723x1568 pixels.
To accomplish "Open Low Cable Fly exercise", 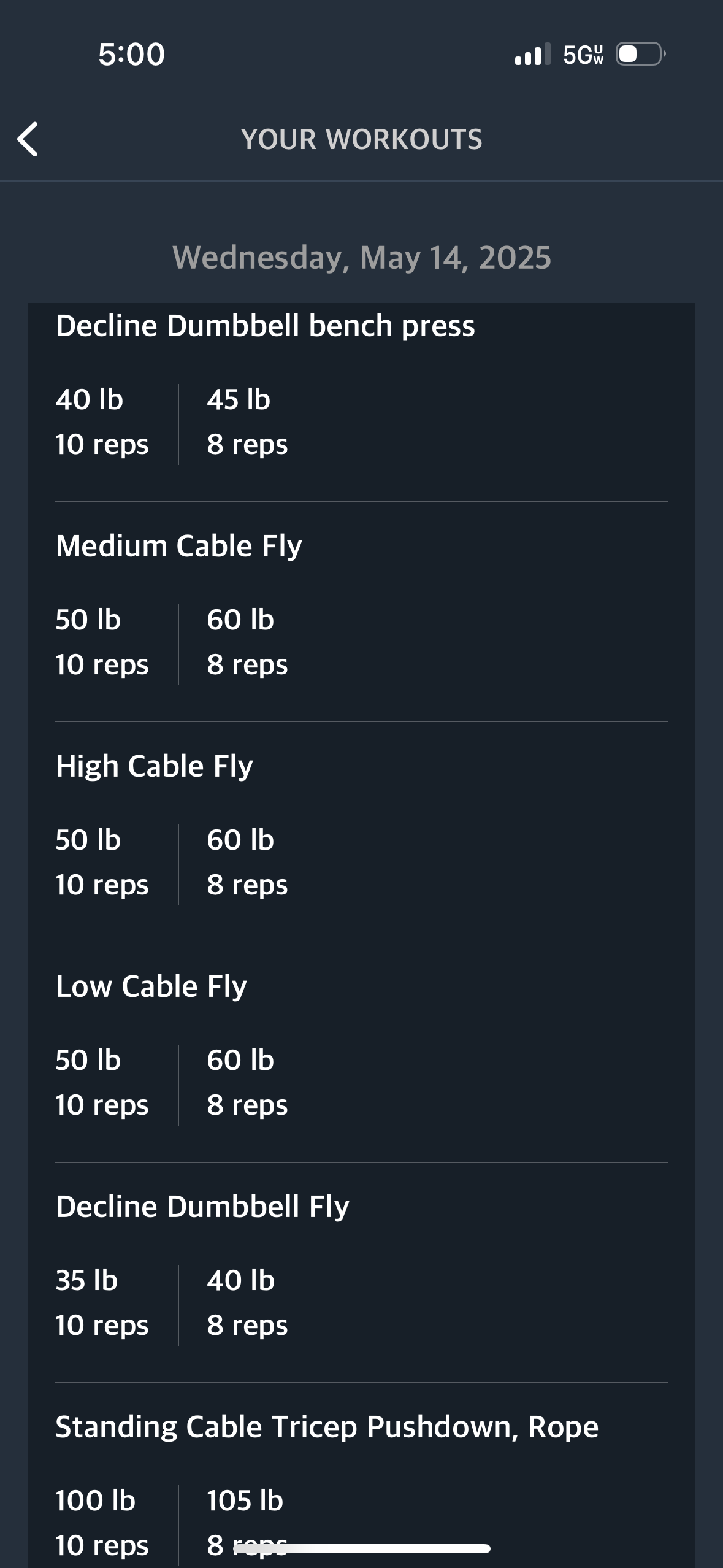I will [x=151, y=986].
